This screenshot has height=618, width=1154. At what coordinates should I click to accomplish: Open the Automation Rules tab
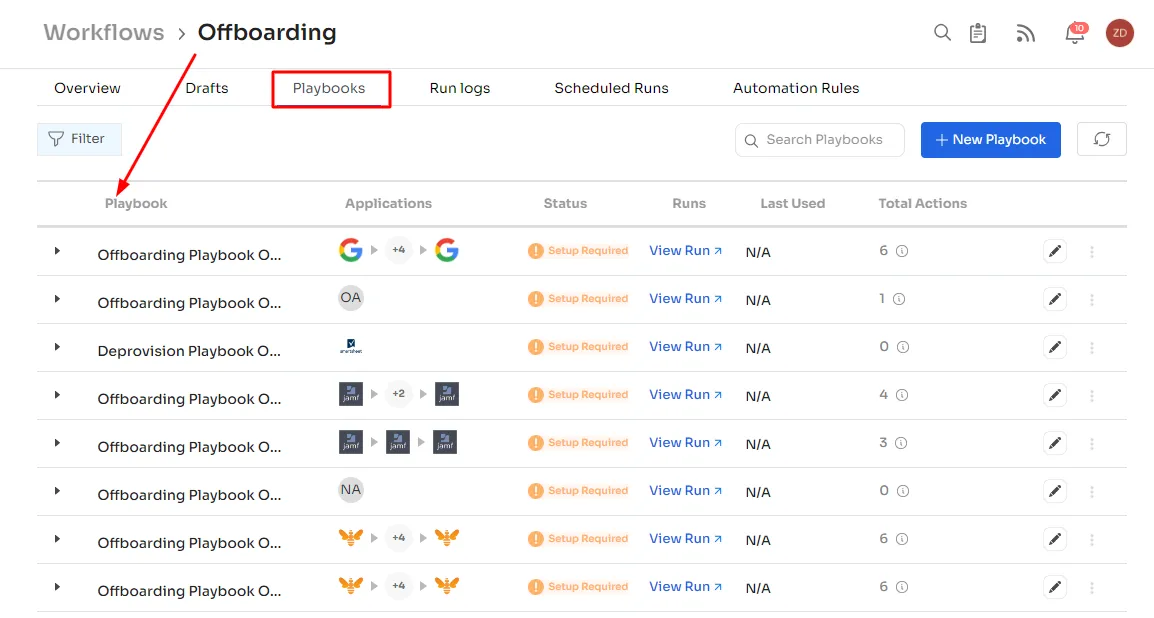point(796,88)
